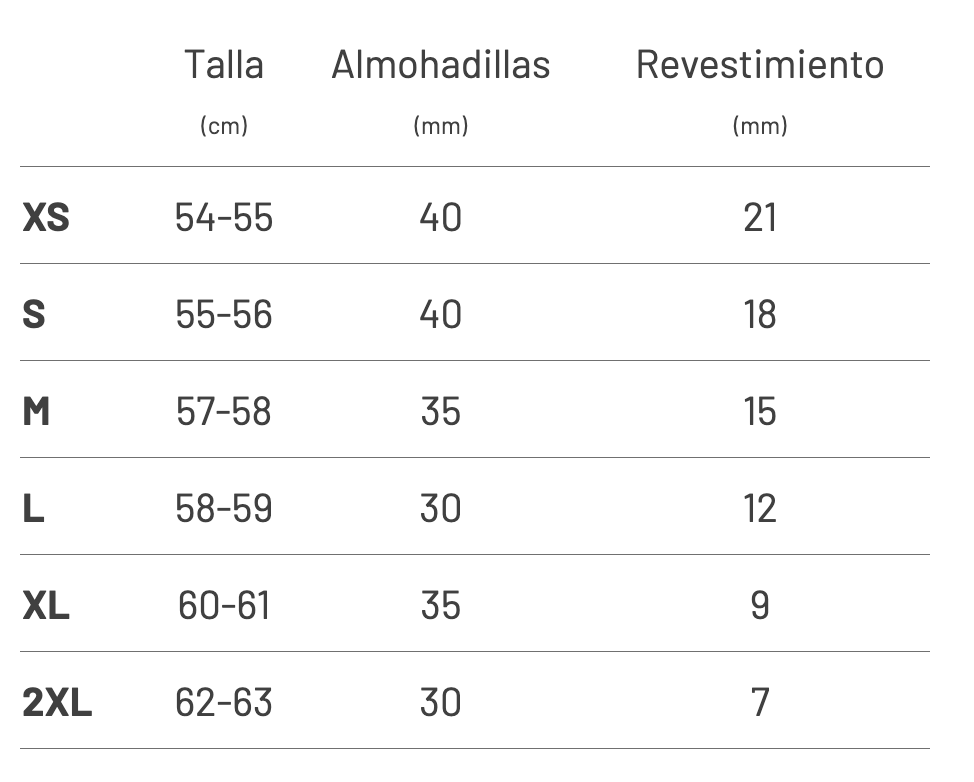974x782 pixels.
Task: Click Revestimiento value 12 in L row
Action: (x=760, y=508)
